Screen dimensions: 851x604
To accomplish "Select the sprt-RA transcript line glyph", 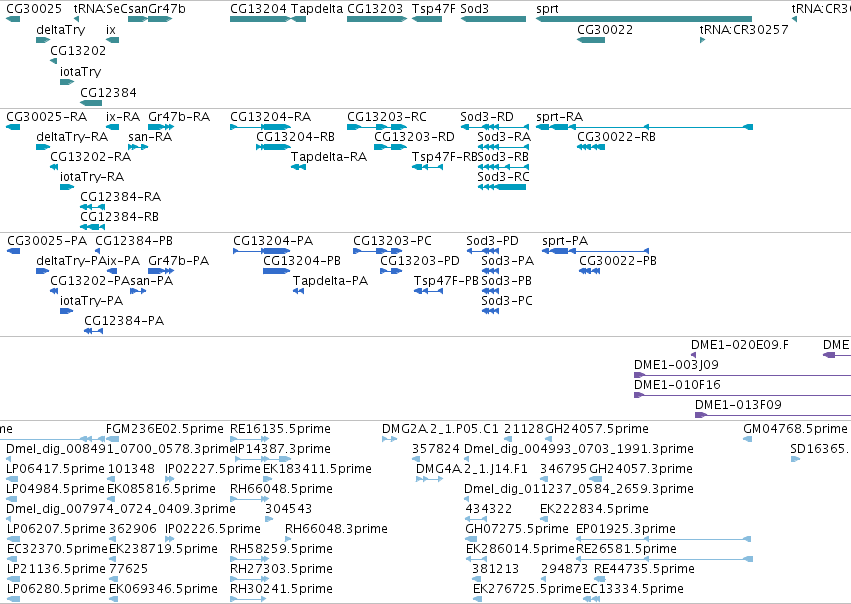I will [x=644, y=127].
